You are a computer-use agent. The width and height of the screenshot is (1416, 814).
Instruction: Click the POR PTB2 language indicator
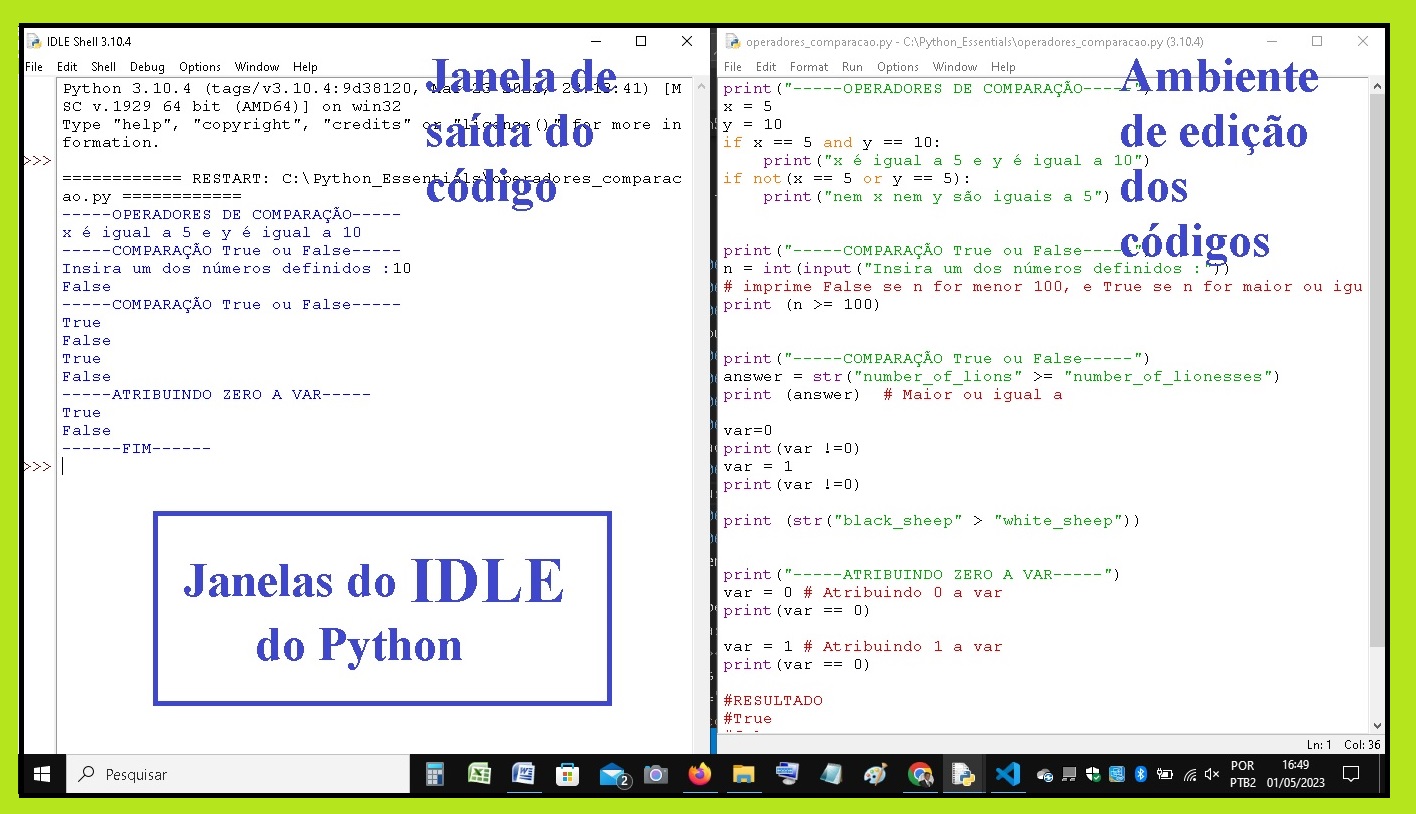coord(1243,774)
